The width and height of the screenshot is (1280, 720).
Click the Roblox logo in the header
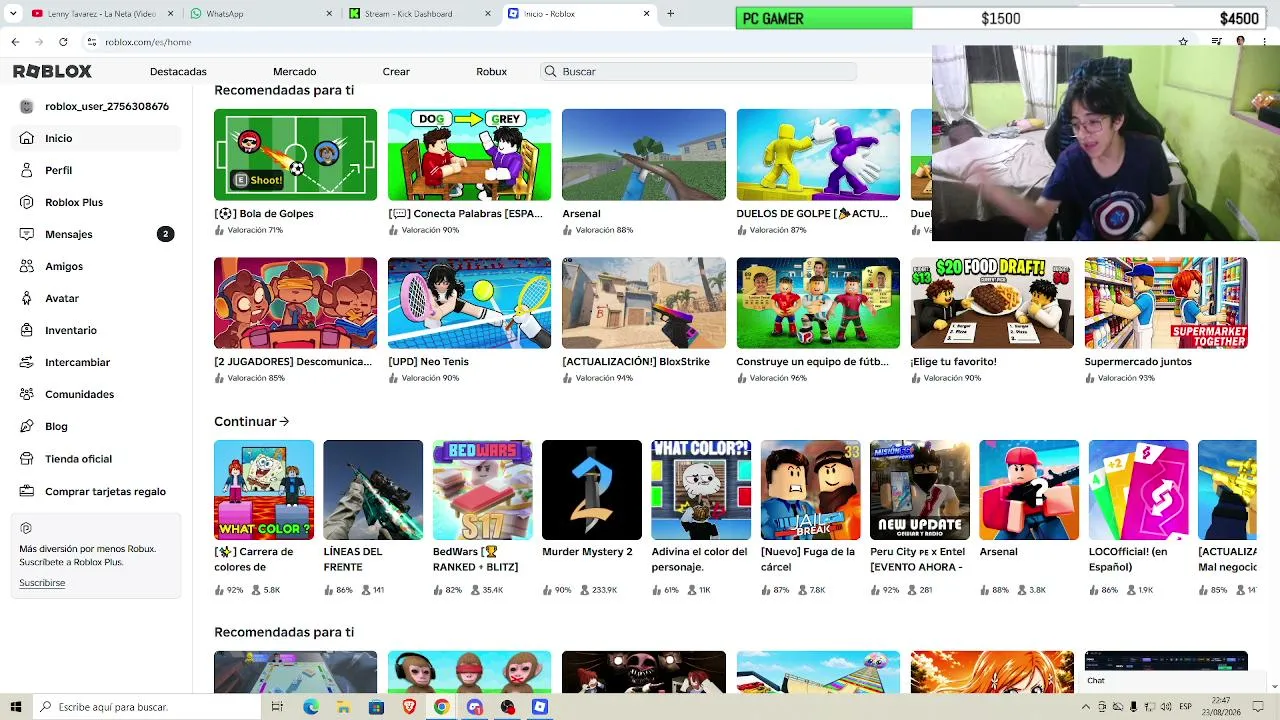tap(52, 72)
